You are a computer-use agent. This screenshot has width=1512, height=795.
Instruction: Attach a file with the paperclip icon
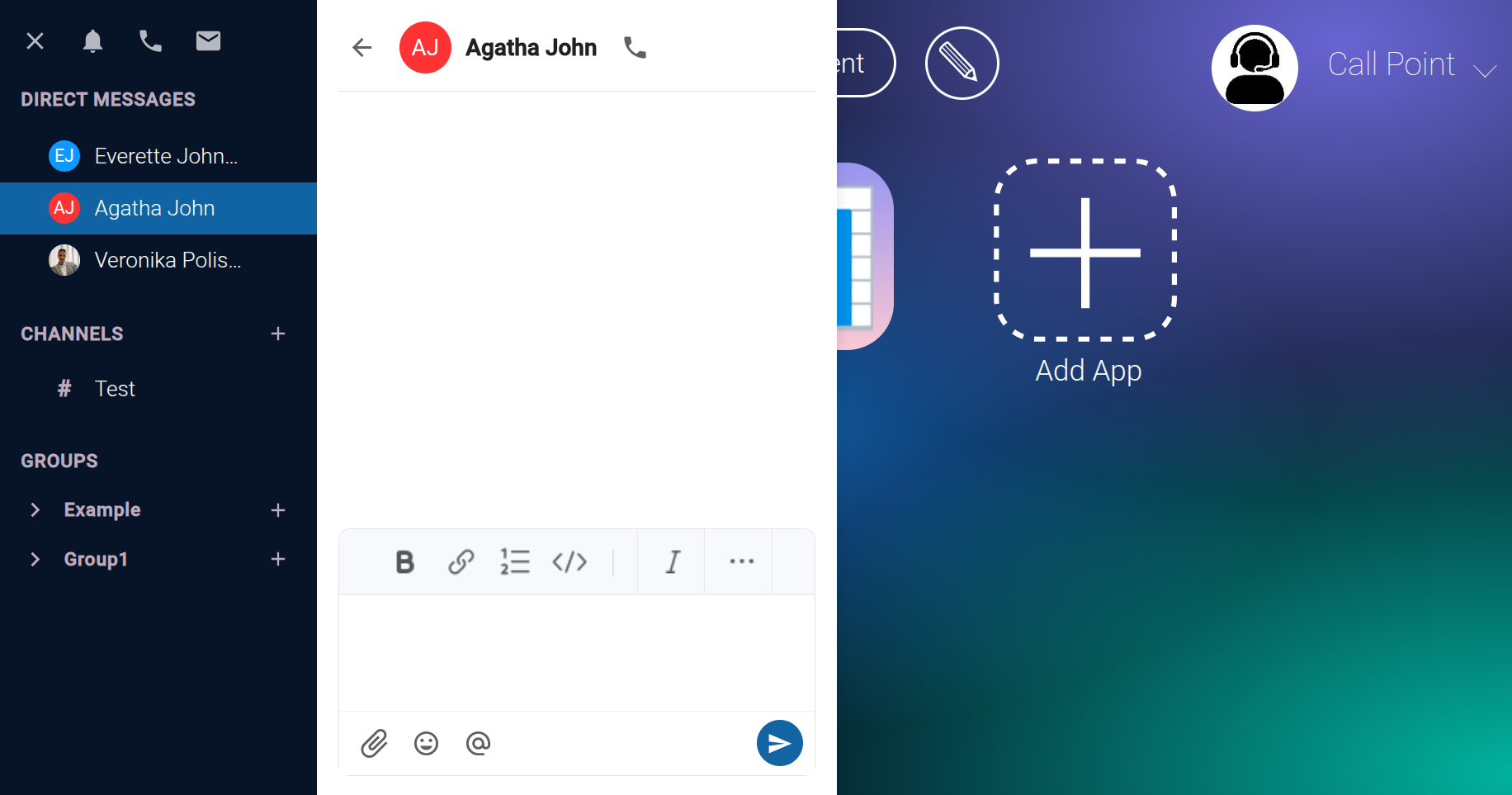(374, 744)
